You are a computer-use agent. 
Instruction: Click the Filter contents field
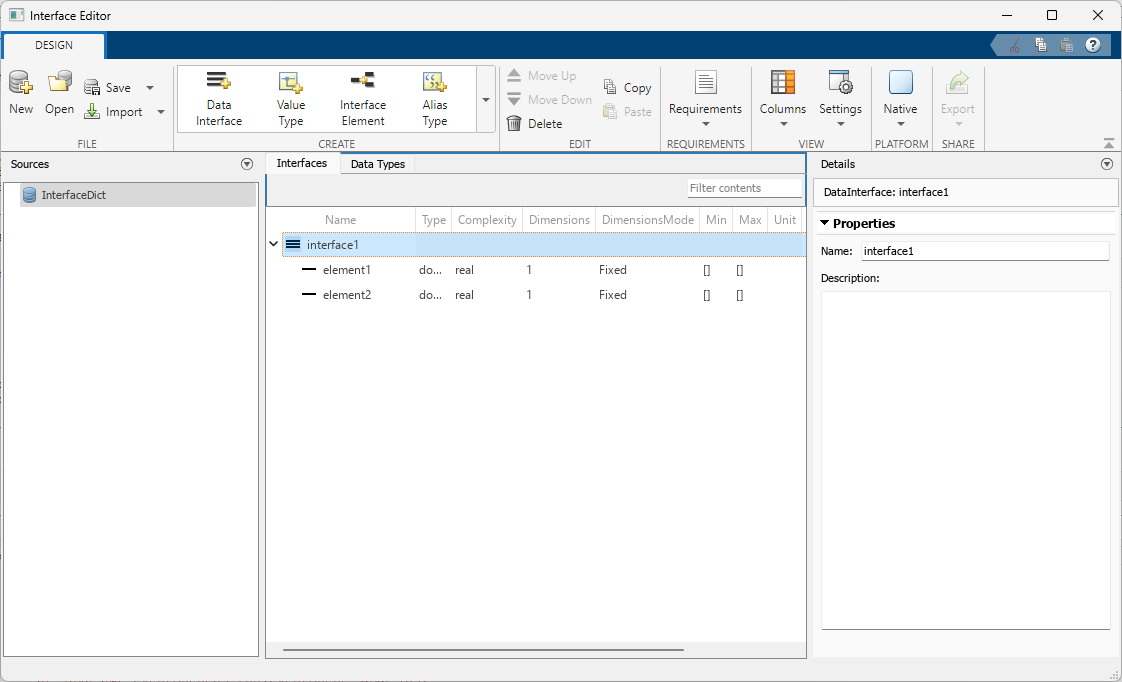click(x=745, y=187)
